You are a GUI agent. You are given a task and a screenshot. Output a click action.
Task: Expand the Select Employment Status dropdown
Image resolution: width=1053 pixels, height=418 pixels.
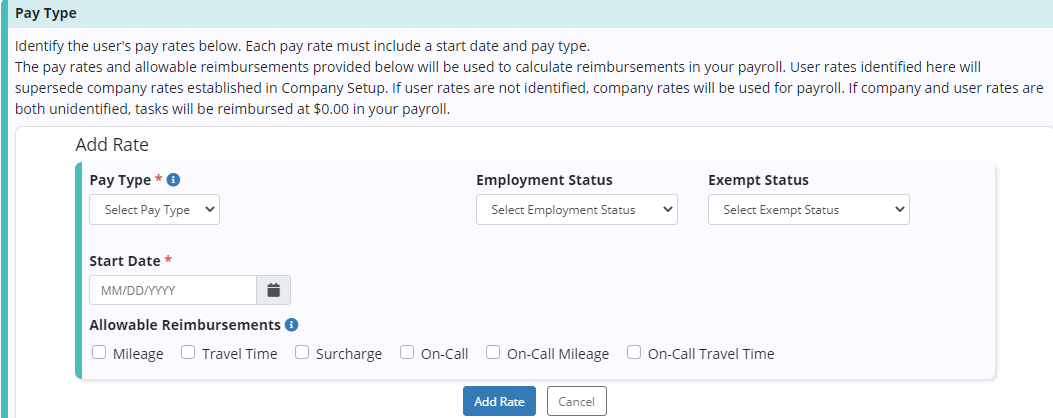[576, 210]
